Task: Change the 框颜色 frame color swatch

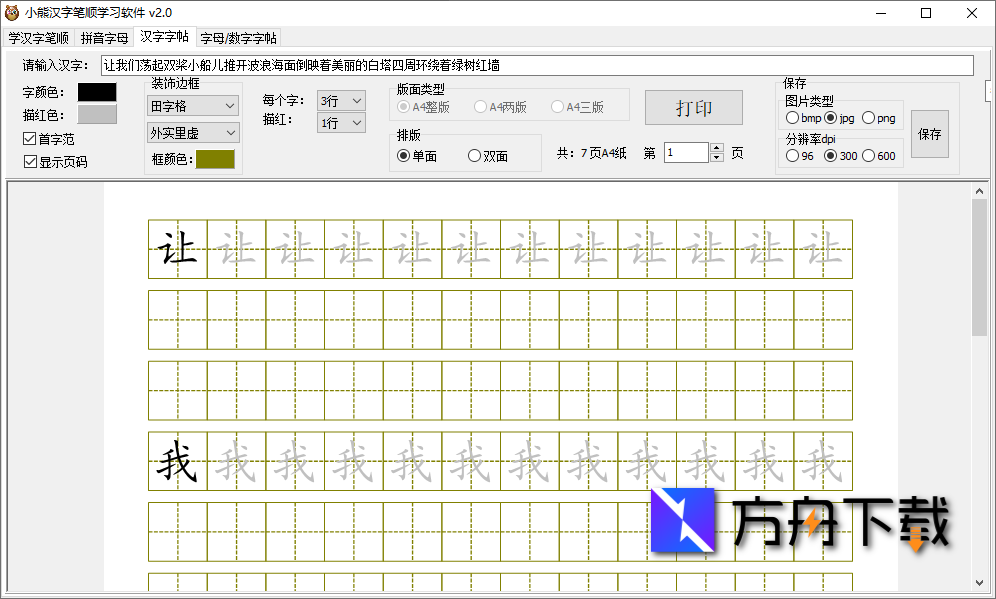Action: [x=217, y=159]
